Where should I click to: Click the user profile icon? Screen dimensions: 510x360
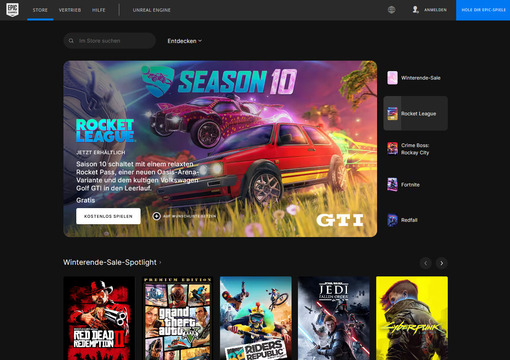pos(415,10)
